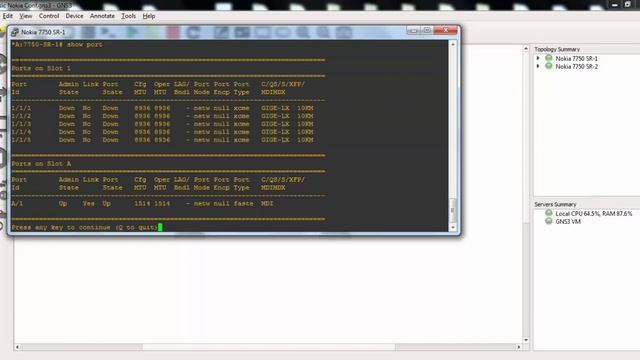Image resolution: width=640 pixels, height=360 pixels.
Task: Click the A/1 port row in terminal
Action: tap(142, 203)
